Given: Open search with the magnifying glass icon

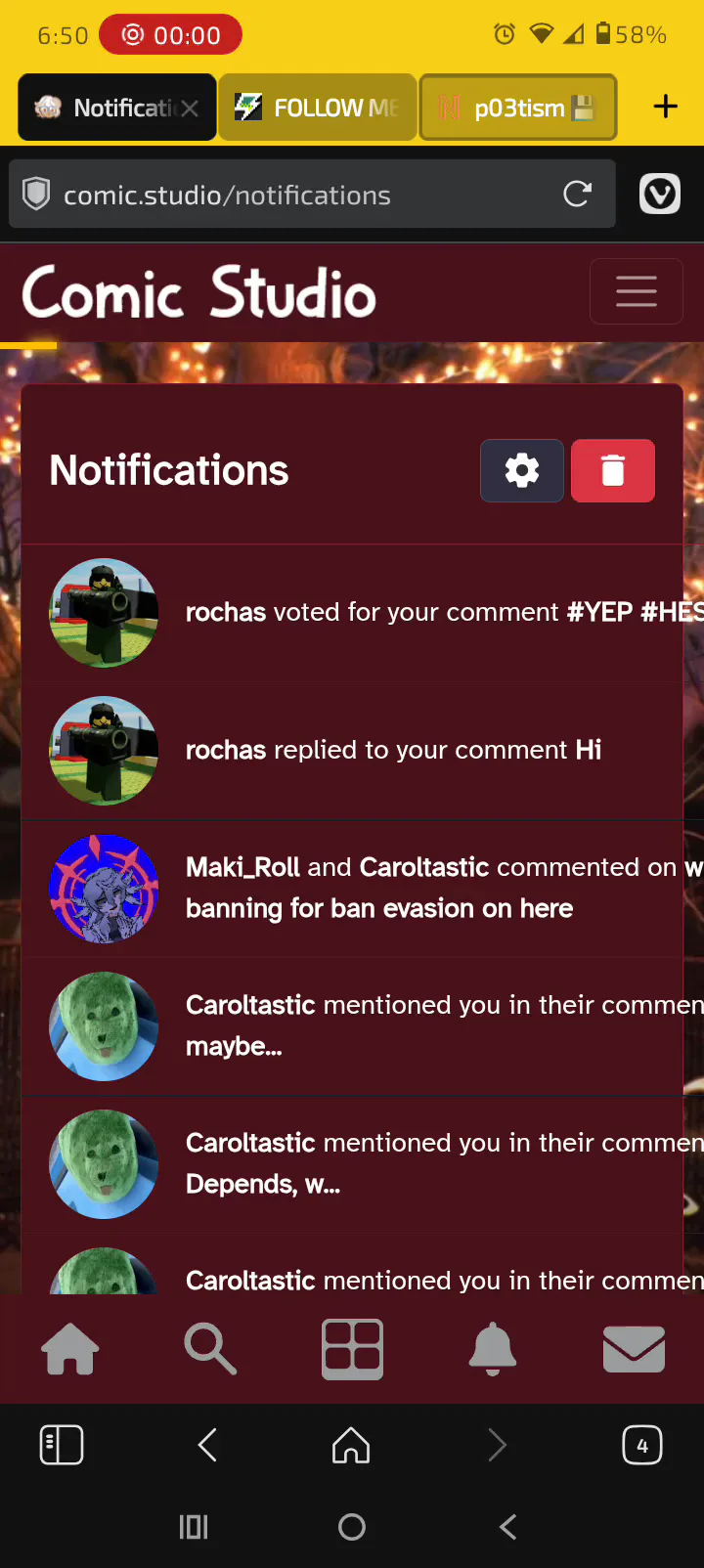Looking at the screenshot, I should pyautogui.click(x=210, y=1349).
